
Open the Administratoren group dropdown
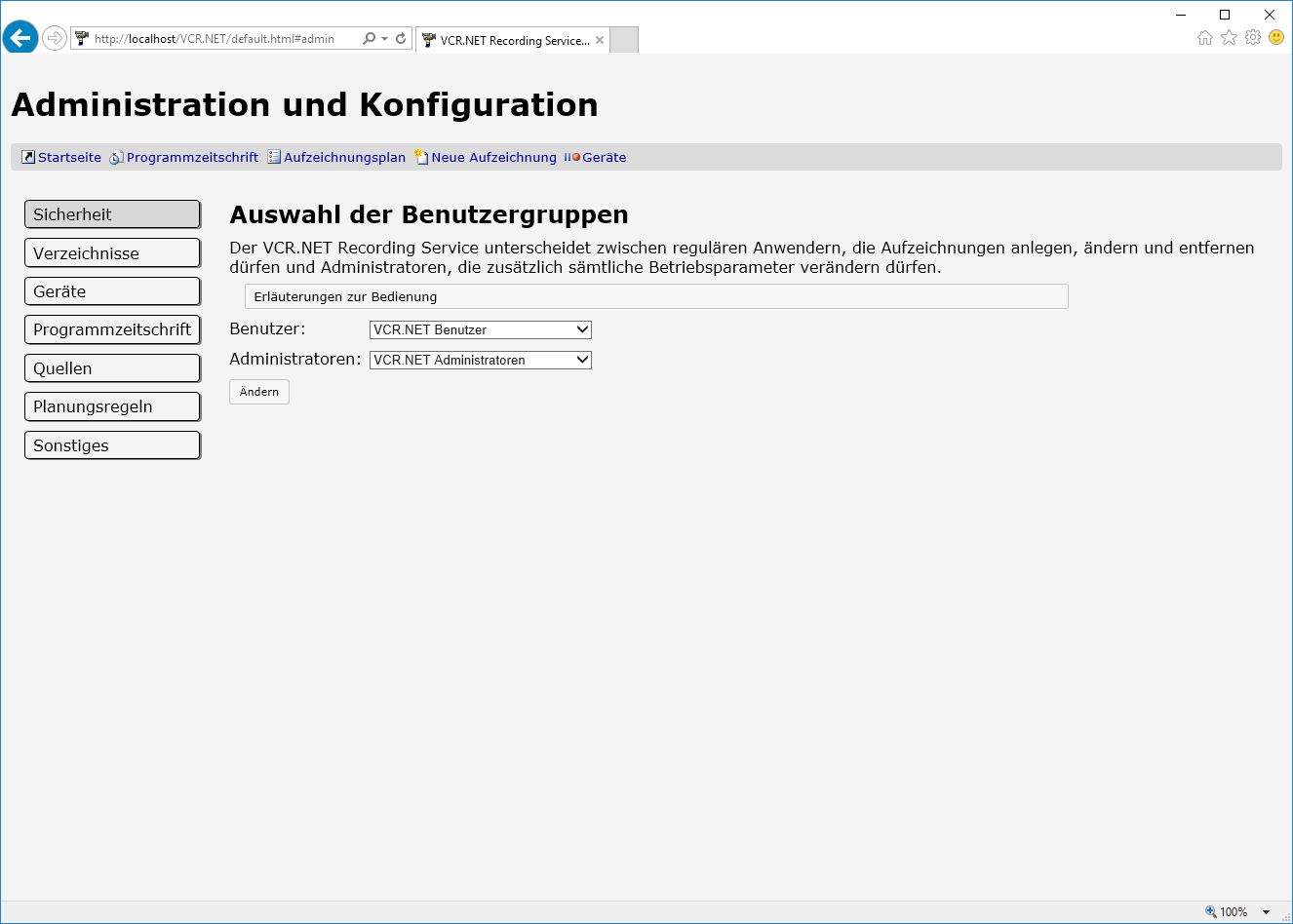tap(480, 360)
